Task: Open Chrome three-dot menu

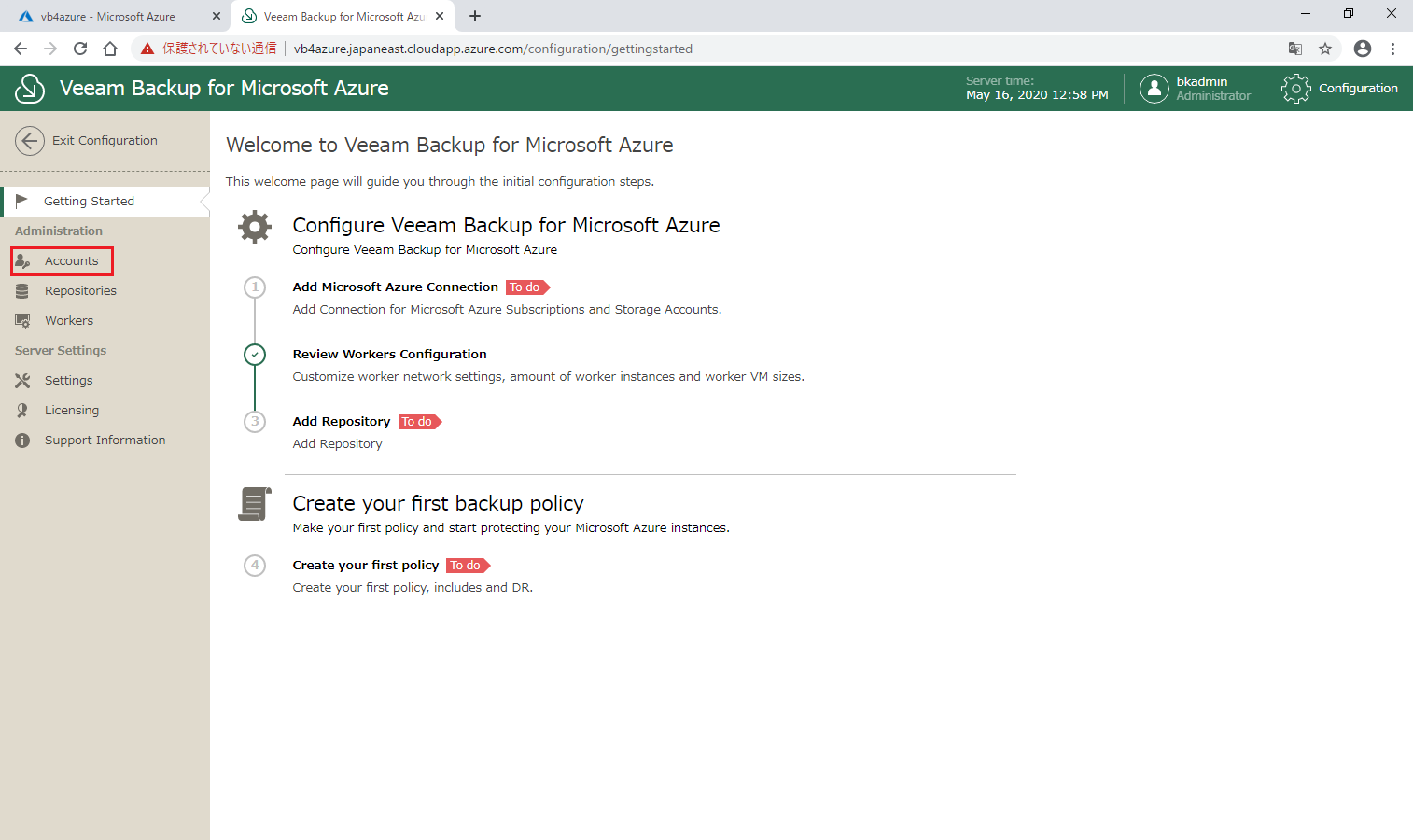Action: click(x=1392, y=49)
